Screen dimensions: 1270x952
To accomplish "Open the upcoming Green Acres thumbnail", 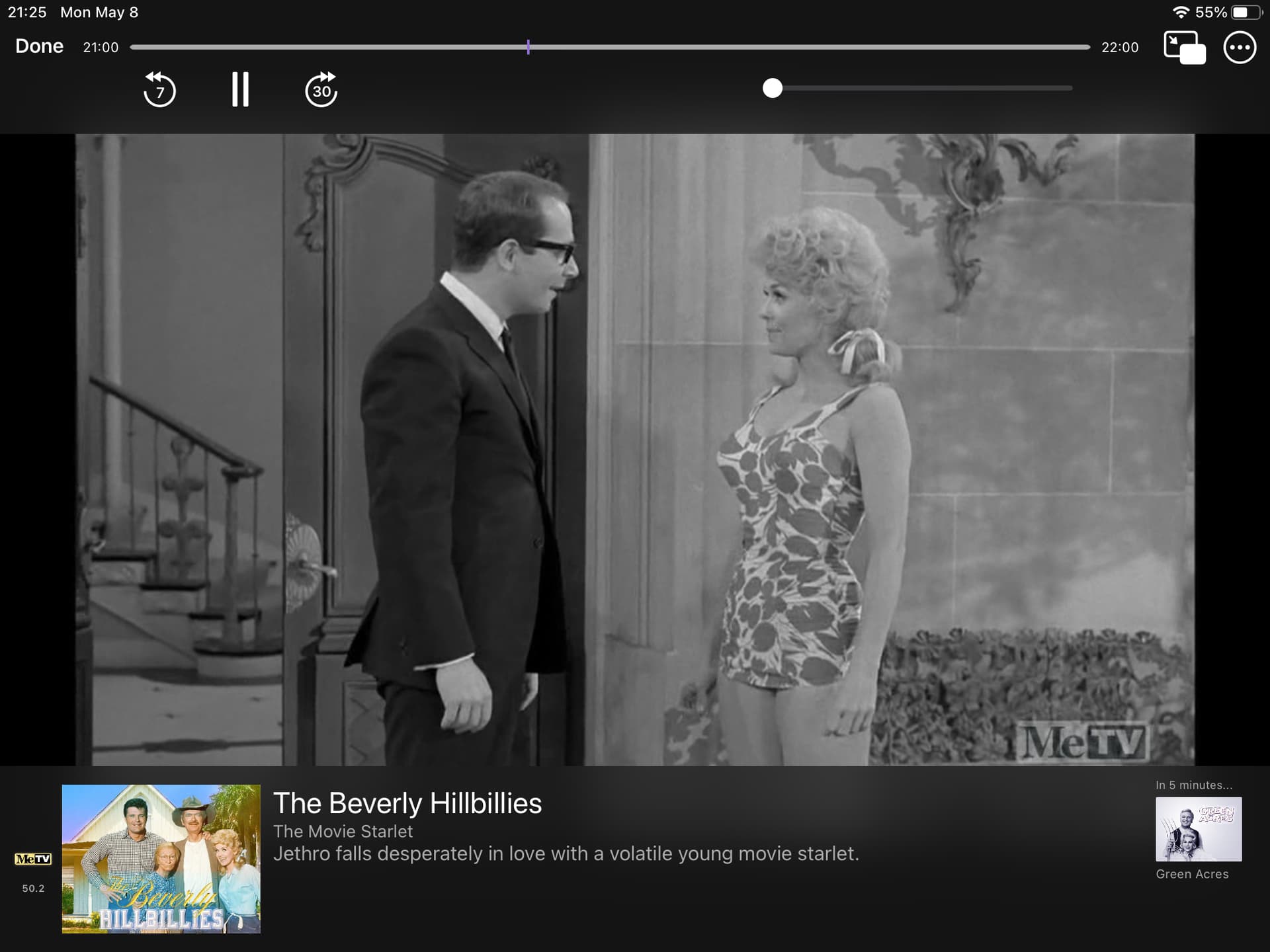I will pos(1198,829).
